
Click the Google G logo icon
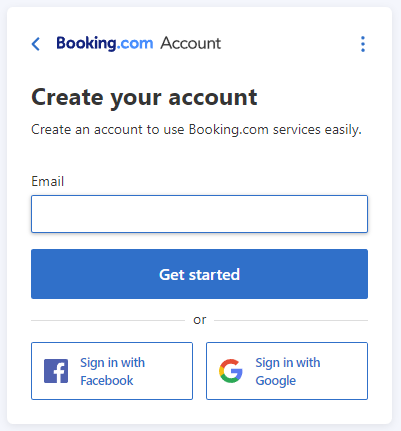click(231, 371)
